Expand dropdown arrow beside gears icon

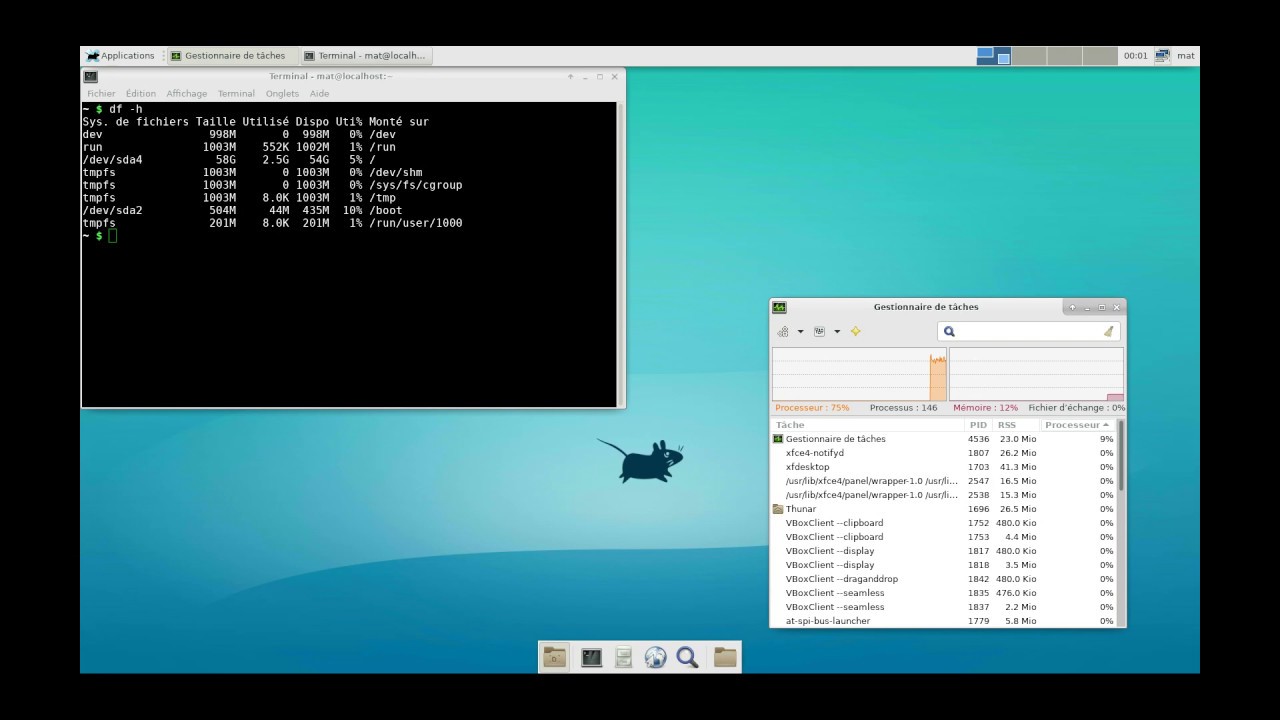[x=800, y=332]
